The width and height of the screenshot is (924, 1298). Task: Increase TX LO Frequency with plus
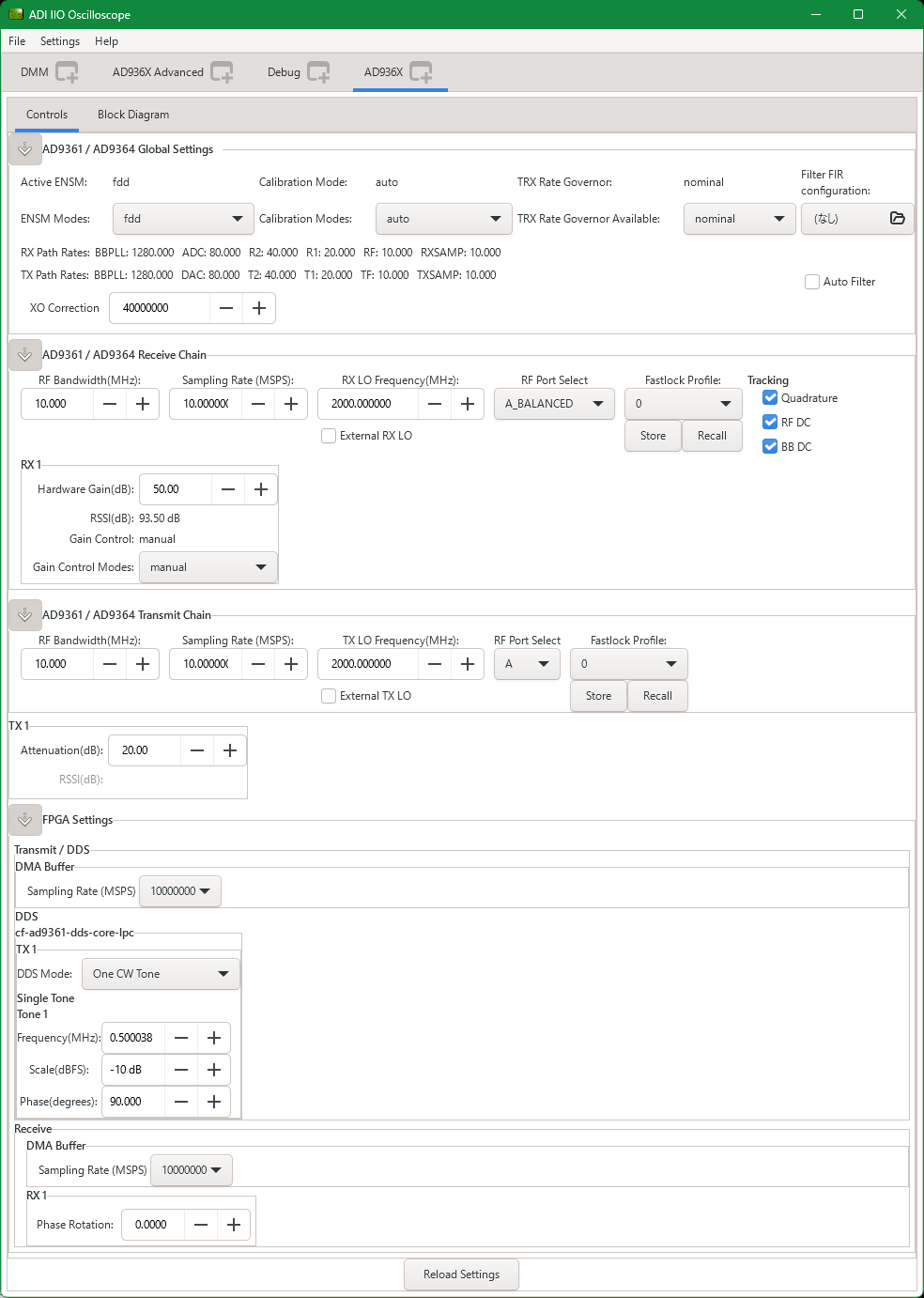pyautogui.click(x=468, y=664)
